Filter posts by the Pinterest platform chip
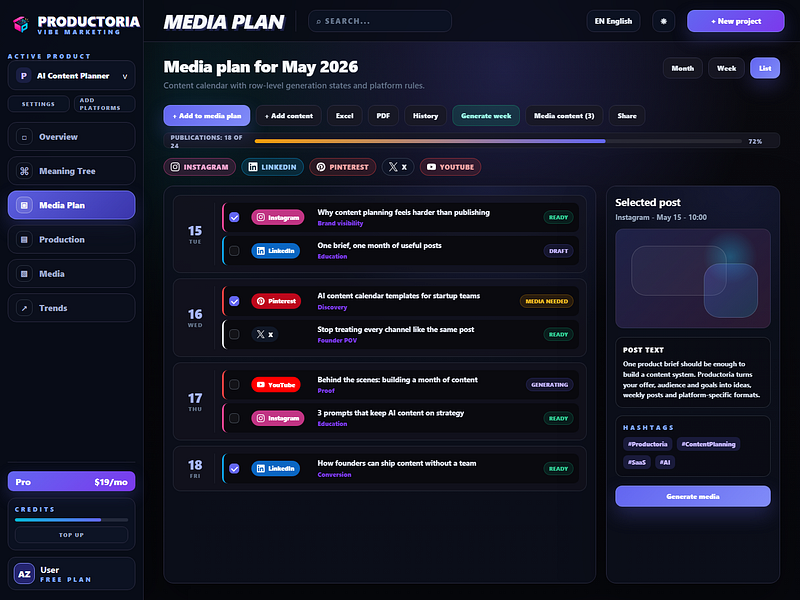This screenshot has height=600, width=800. (342, 167)
